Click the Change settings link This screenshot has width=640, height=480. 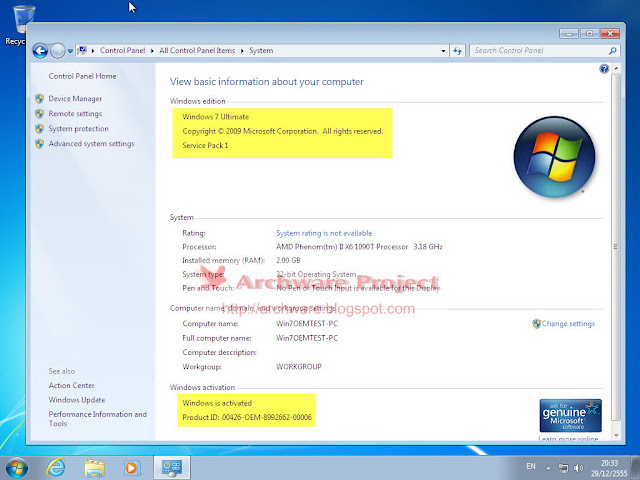point(568,324)
